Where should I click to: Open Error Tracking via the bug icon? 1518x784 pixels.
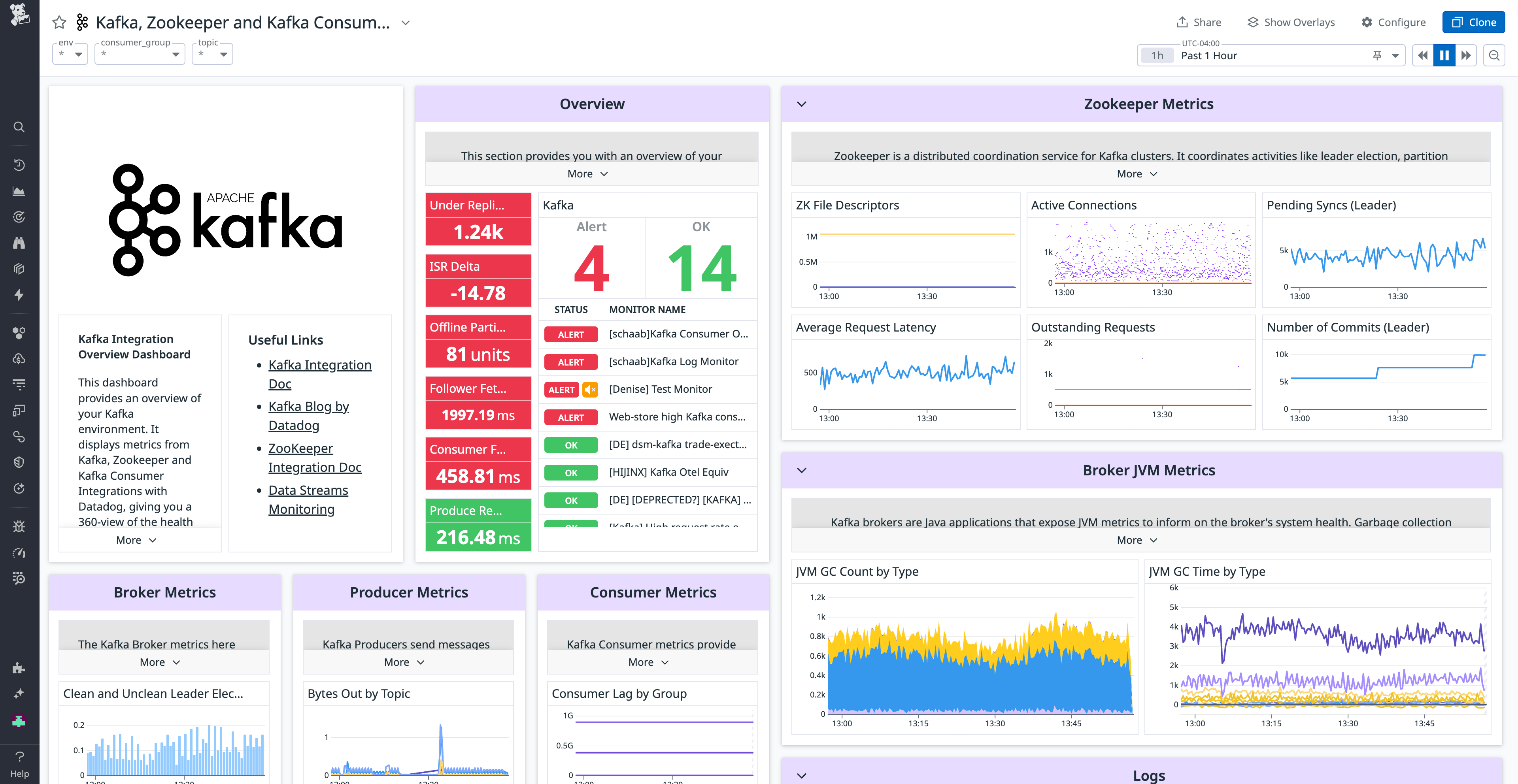tap(19, 526)
